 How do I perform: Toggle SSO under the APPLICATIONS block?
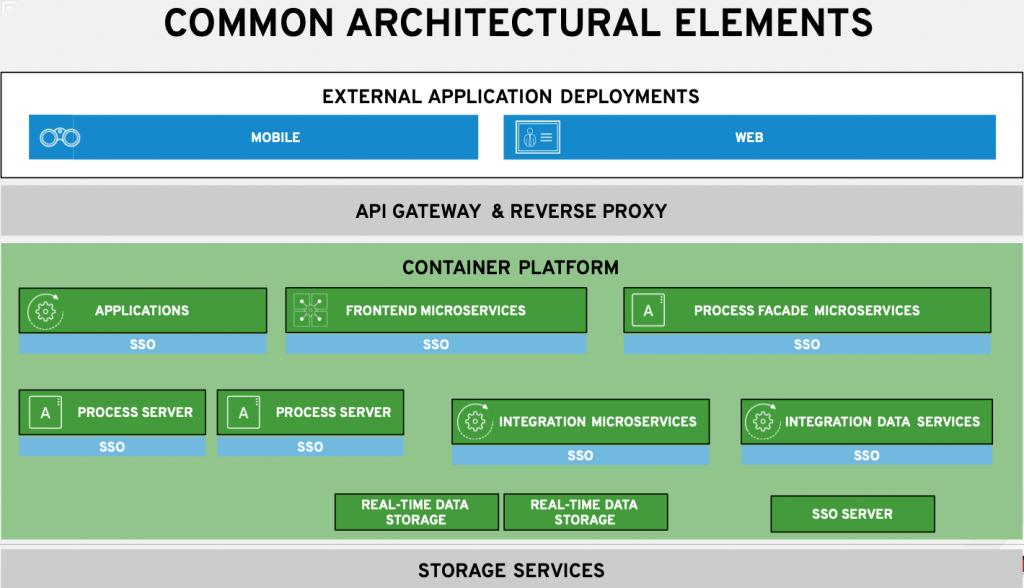click(x=142, y=344)
